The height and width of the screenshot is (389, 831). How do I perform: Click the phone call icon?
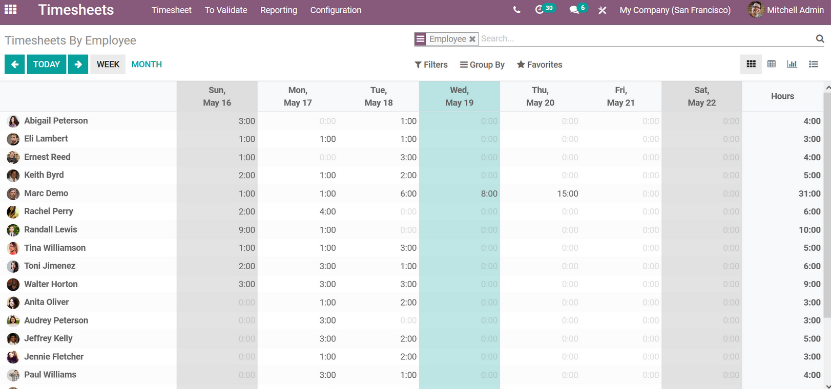click(517, 10)
